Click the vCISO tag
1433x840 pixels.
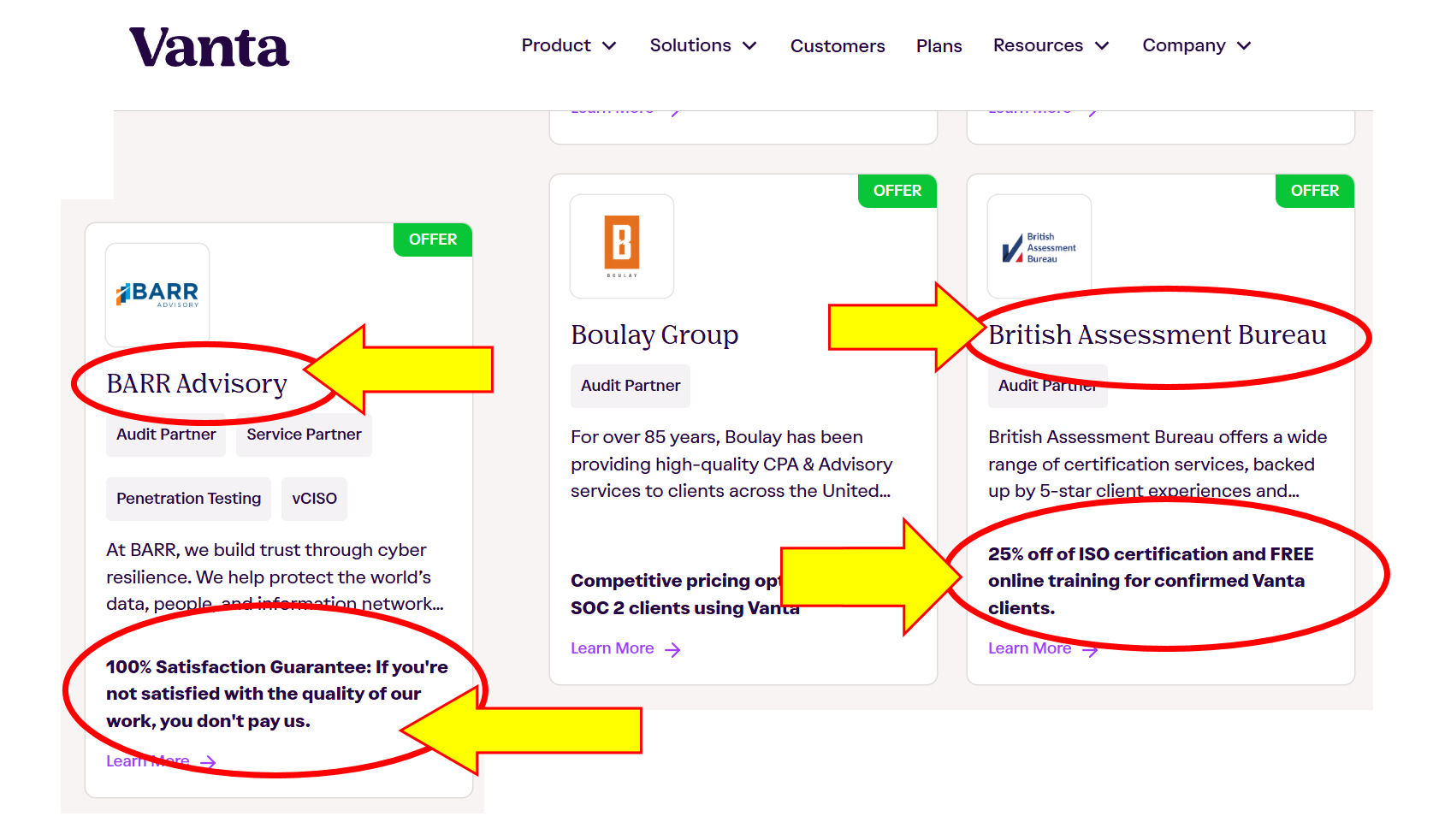(314, 499)
